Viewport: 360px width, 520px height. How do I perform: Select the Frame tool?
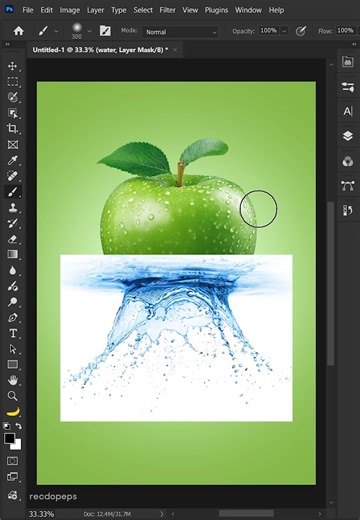pyautogui.click(x=13, y=145)
